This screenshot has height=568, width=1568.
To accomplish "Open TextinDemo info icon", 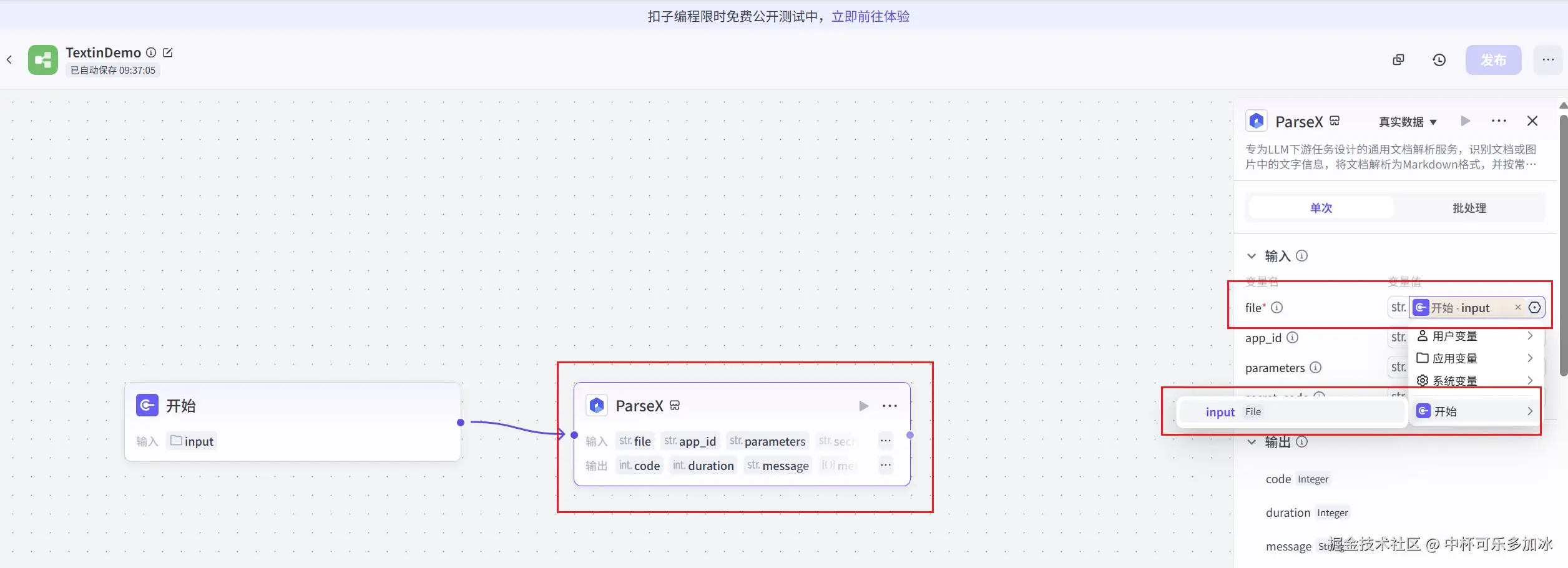I will (151, 52).
